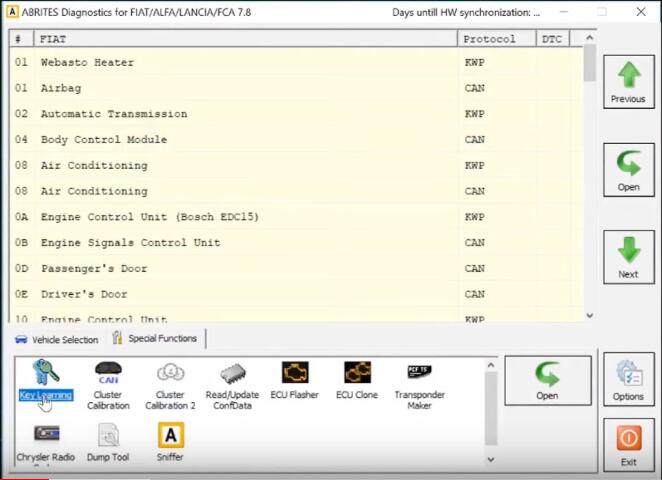
Task: Click Special Functions scrollbar up arrow
Action: point(491,365)
